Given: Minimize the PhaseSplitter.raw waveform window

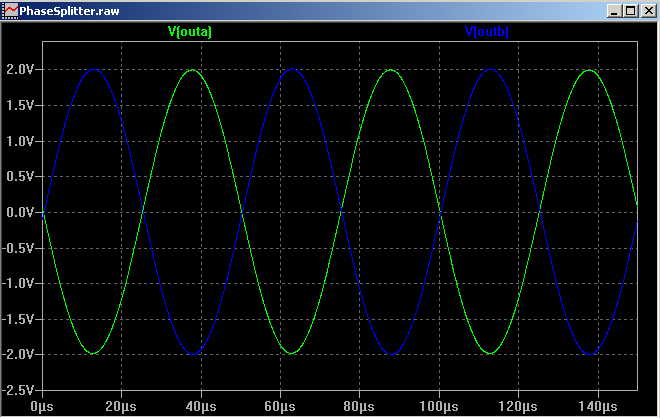Looking at the screenshot, I should [614, 11].
